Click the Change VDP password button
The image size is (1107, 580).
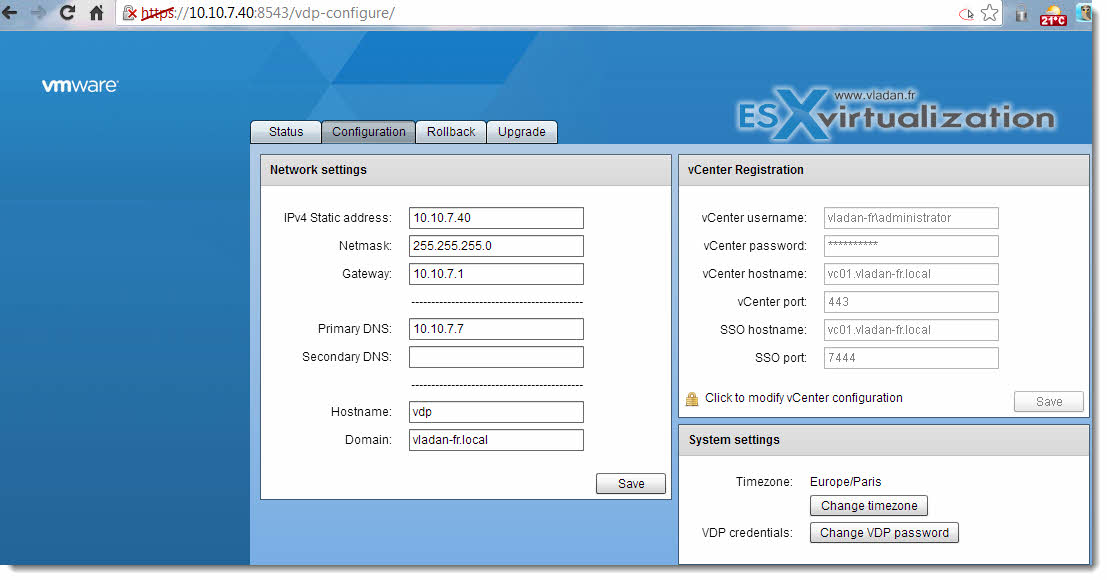(884, 533)
